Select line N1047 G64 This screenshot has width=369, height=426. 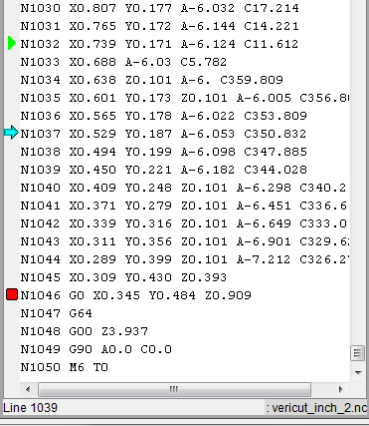(x=56, y=313)
